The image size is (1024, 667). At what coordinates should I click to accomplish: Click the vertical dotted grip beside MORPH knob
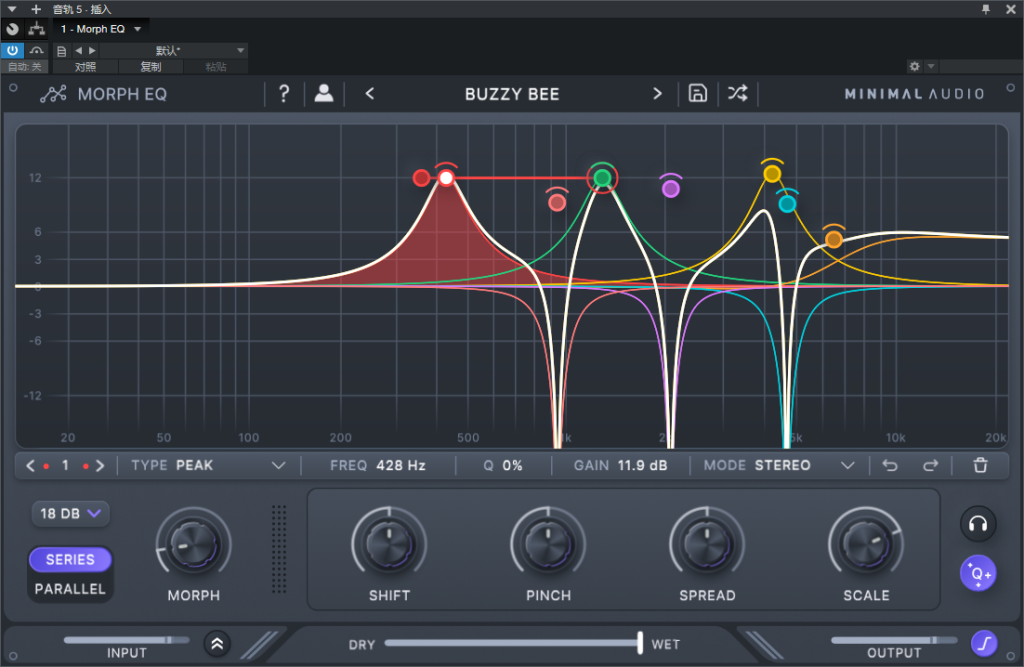(279, 549)
